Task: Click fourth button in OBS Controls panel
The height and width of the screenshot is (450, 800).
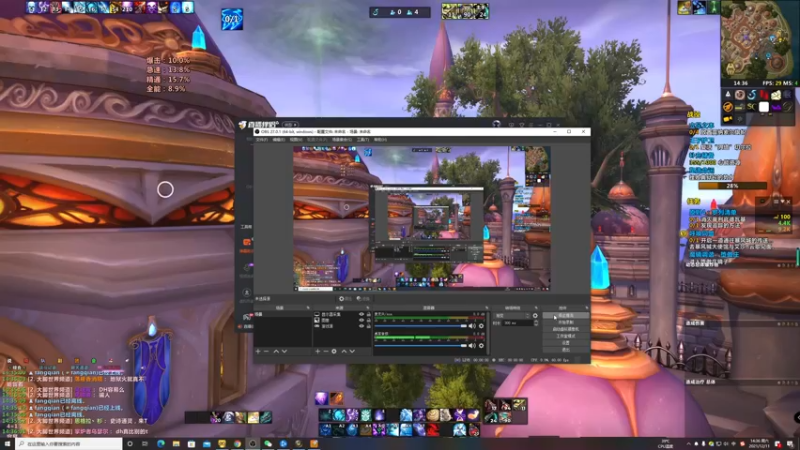Action: click(566, 336)
